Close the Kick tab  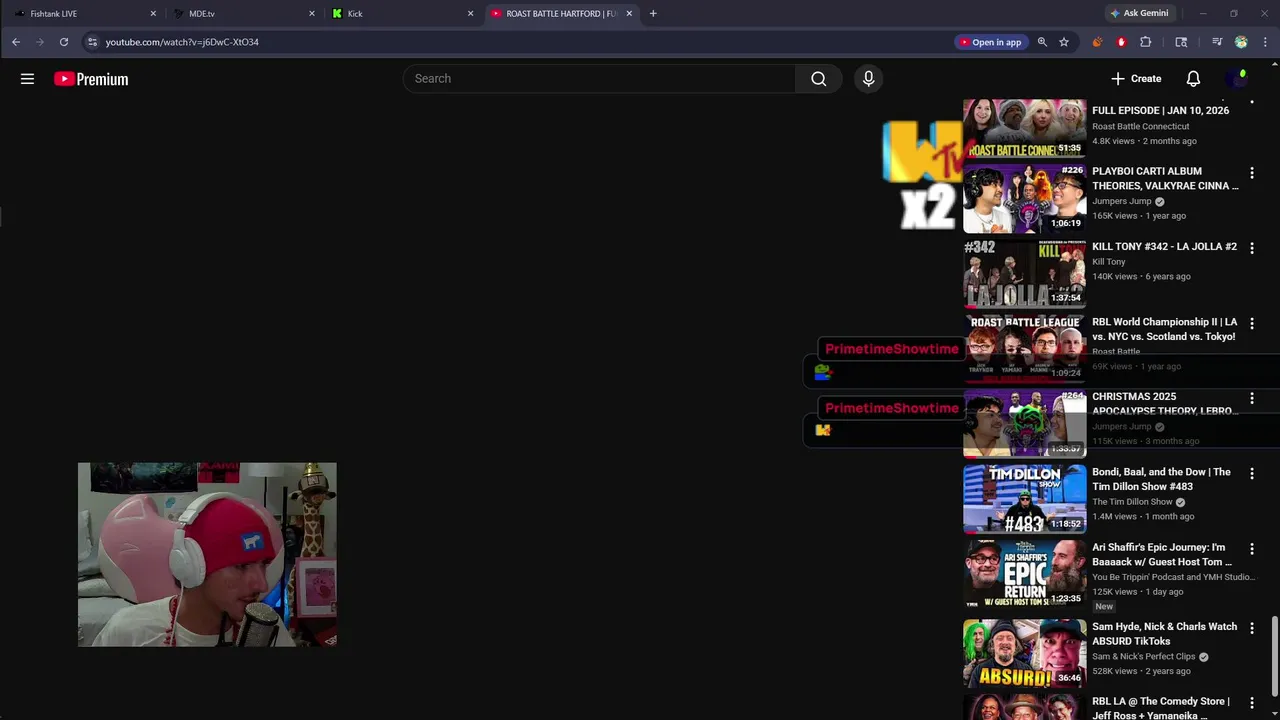coord(470,14)
